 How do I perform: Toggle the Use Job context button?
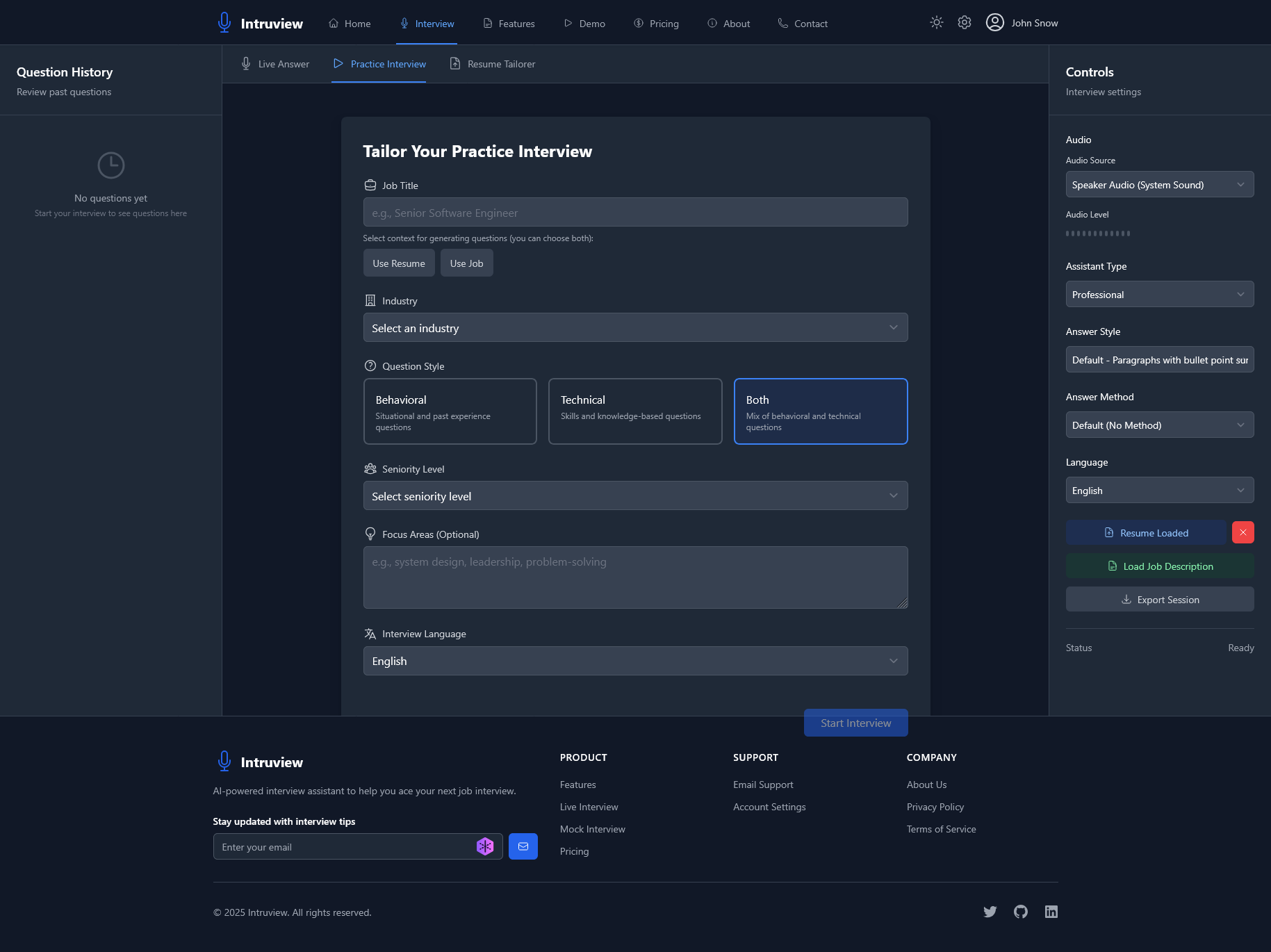[466, 263]
